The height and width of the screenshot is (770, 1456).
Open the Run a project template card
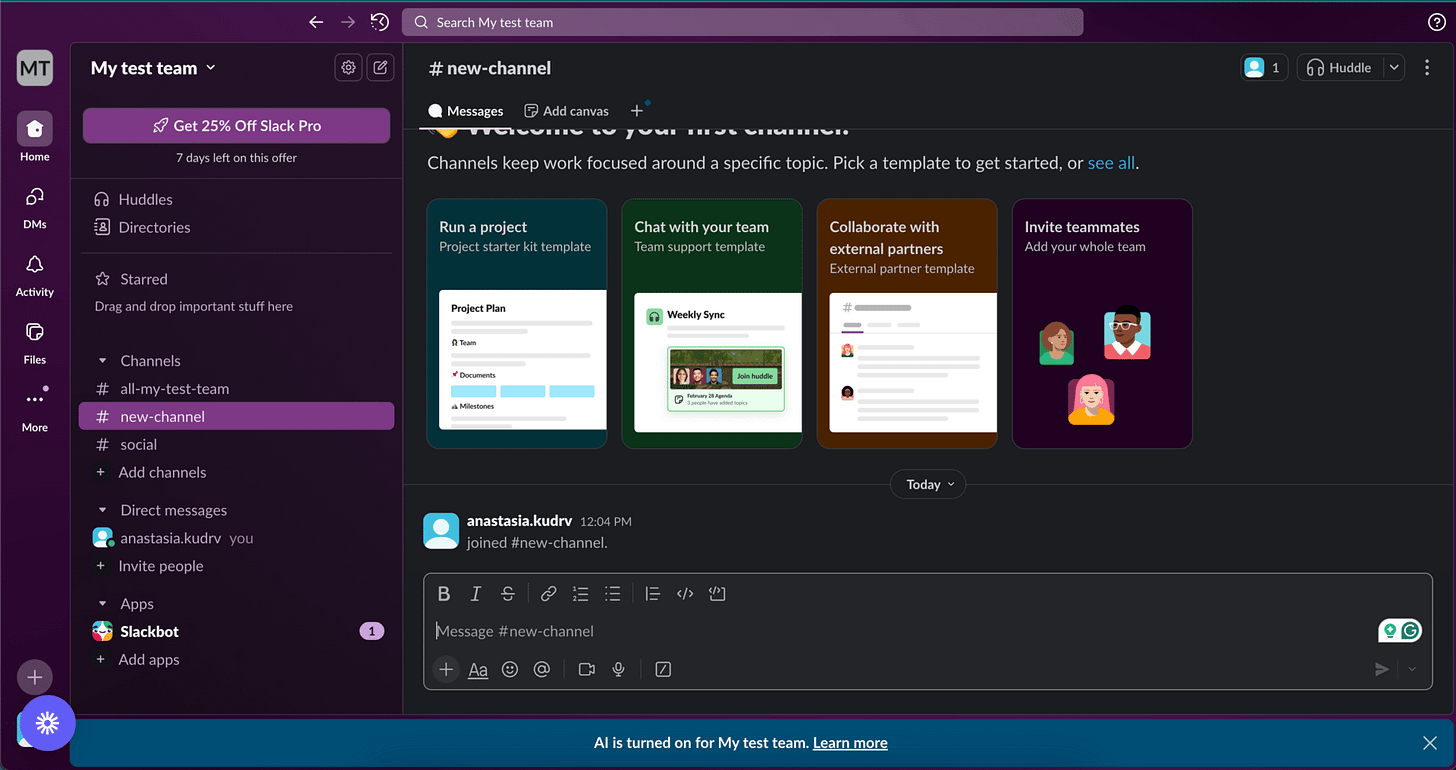[x=516, y=323]
